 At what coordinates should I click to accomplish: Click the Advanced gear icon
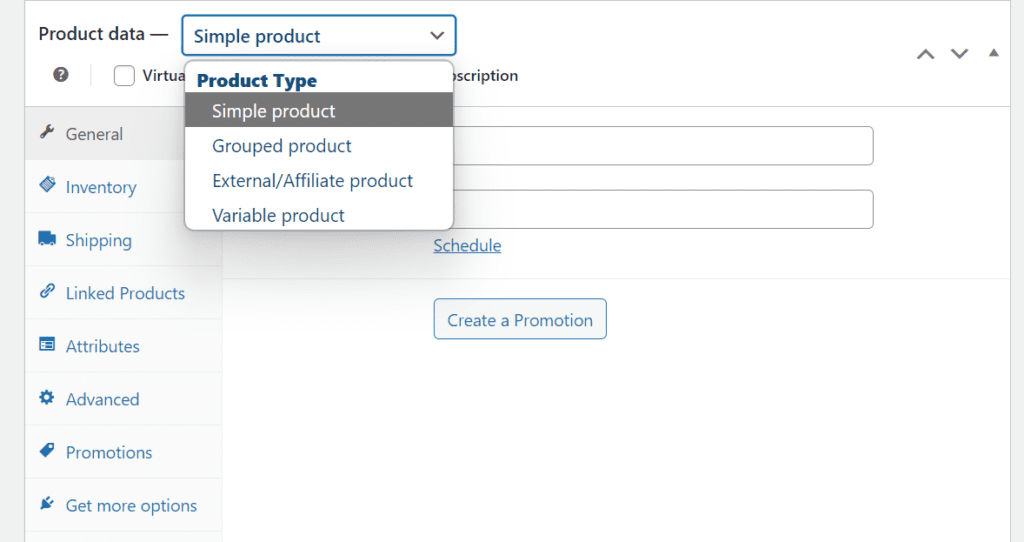[x=47, y=397]
